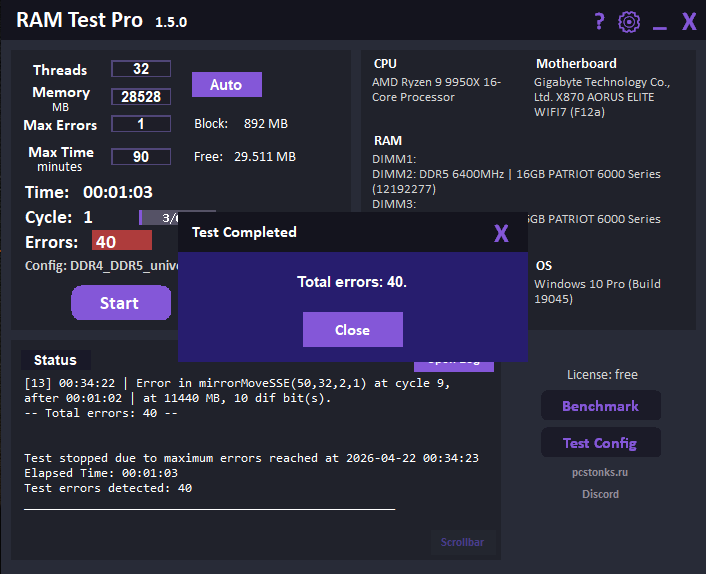This screenshot has height=574, width=706.
Task: Dismiss Test Completed dialog with X
Action: 501,233
